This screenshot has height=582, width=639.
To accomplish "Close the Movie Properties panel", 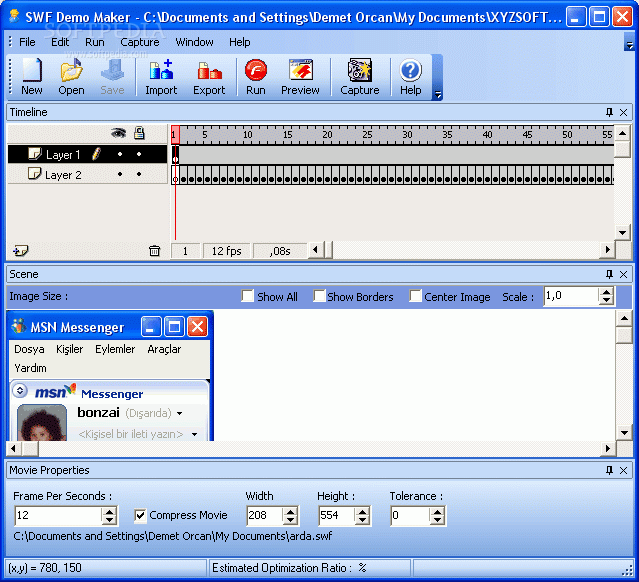I will [624, 470].
